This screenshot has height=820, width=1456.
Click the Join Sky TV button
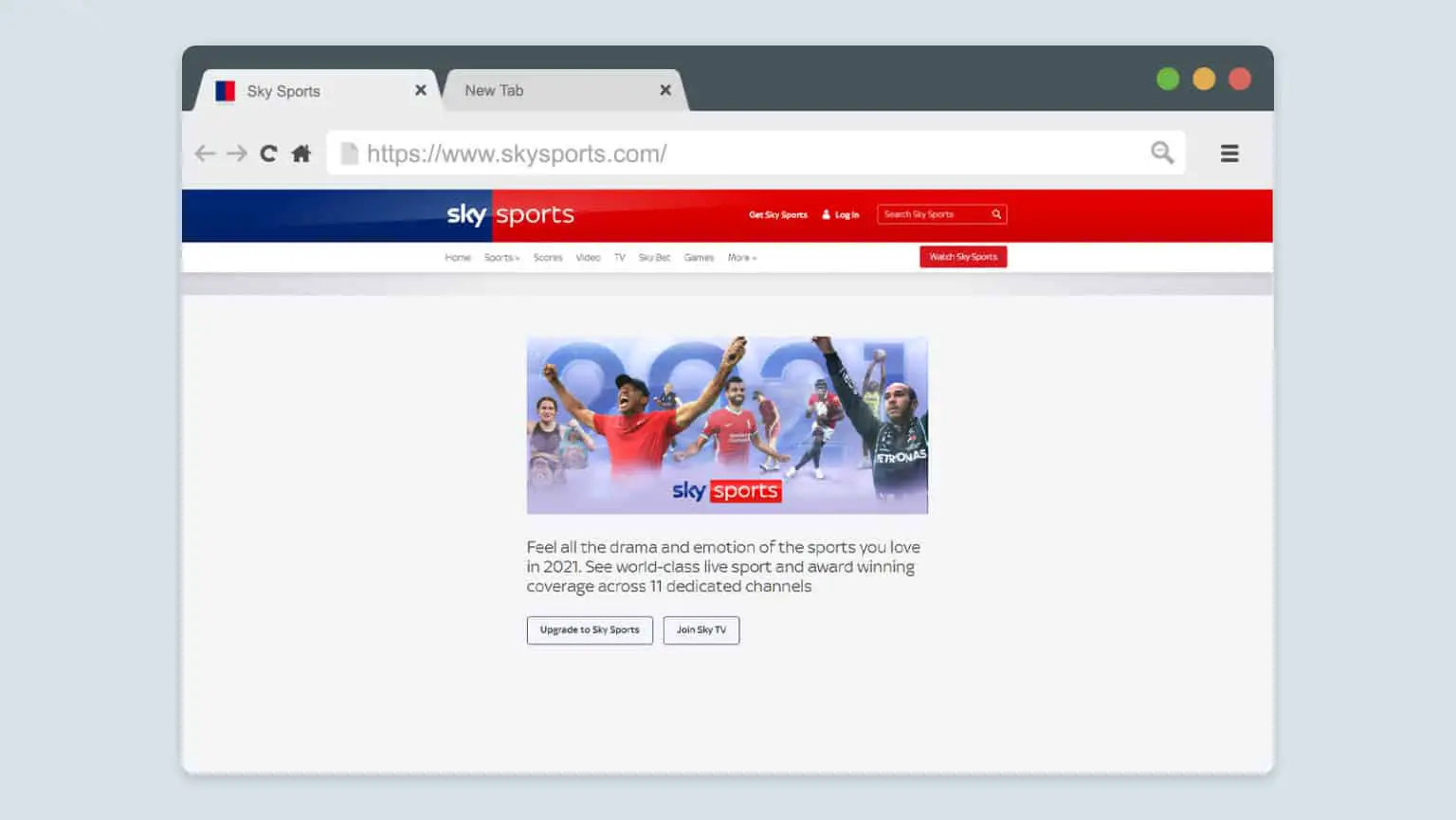701,629
